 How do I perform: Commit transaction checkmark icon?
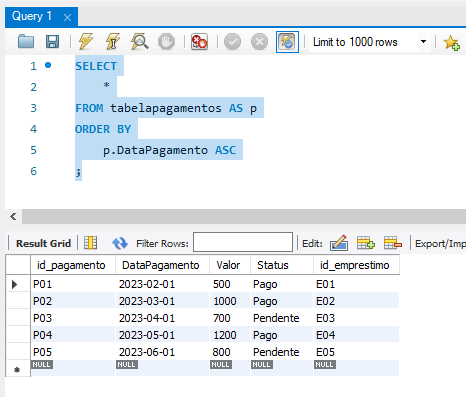tap(232, 42)
